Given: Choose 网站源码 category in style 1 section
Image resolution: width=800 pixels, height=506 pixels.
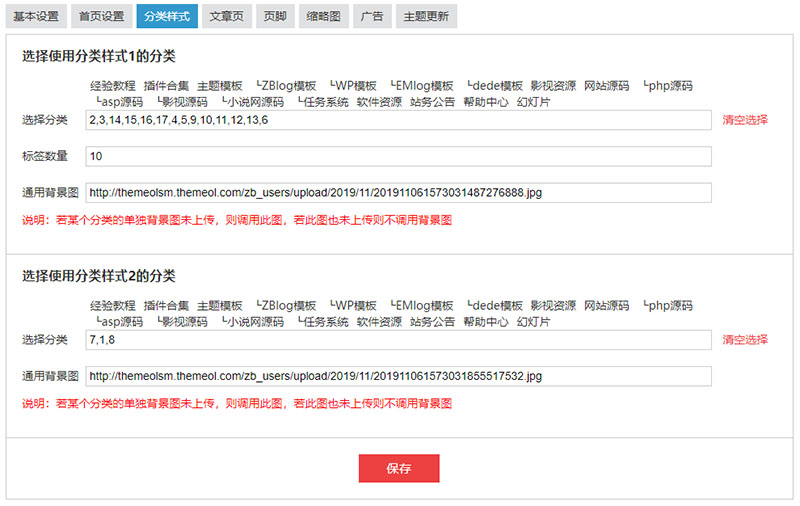Looking at the screenshot, I should point(606,86).
